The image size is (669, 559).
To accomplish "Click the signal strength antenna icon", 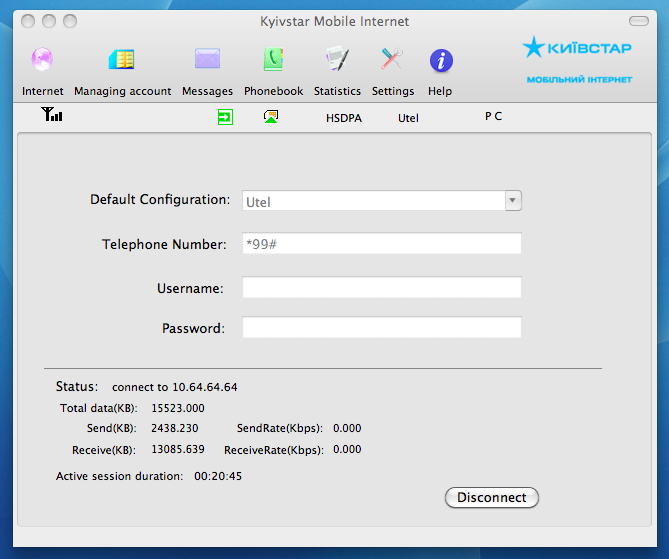I will point(52,114).
